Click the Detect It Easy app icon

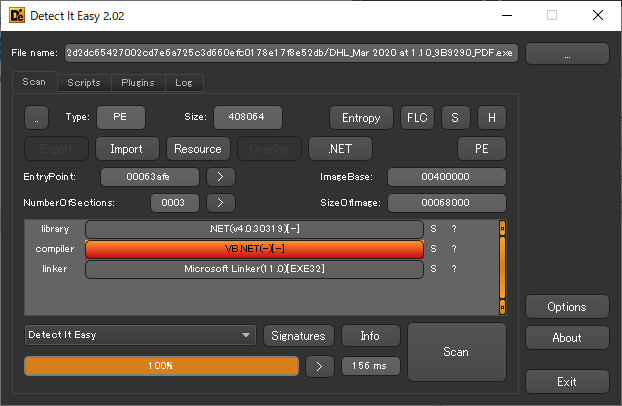17,15
